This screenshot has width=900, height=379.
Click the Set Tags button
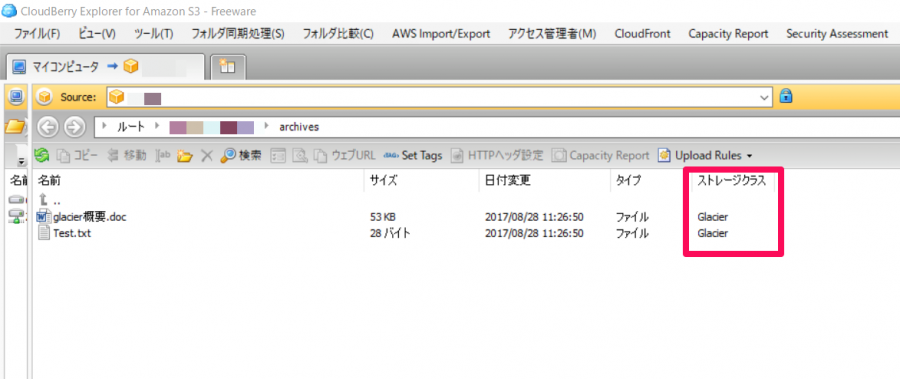tap(413, 156)
